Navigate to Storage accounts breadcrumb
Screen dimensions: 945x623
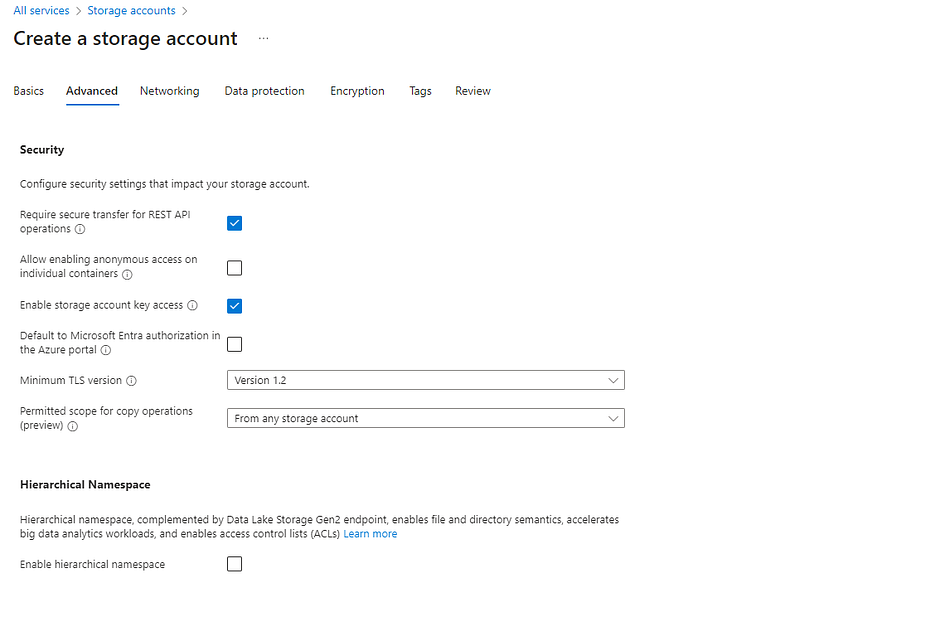131,11
